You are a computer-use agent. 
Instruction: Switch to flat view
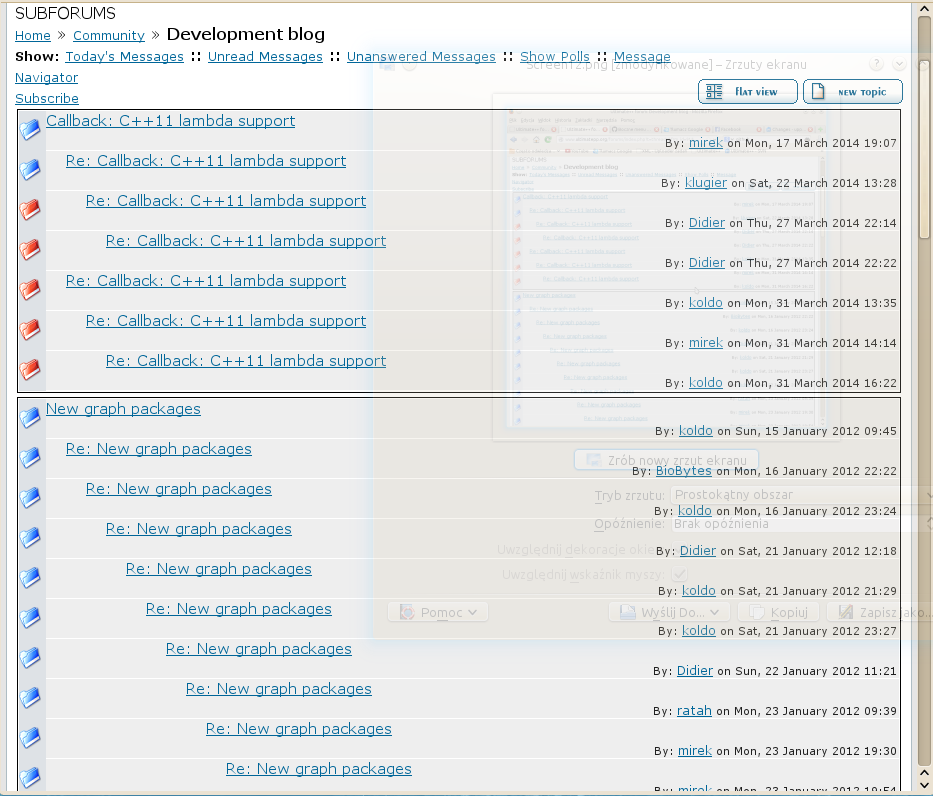747,92
